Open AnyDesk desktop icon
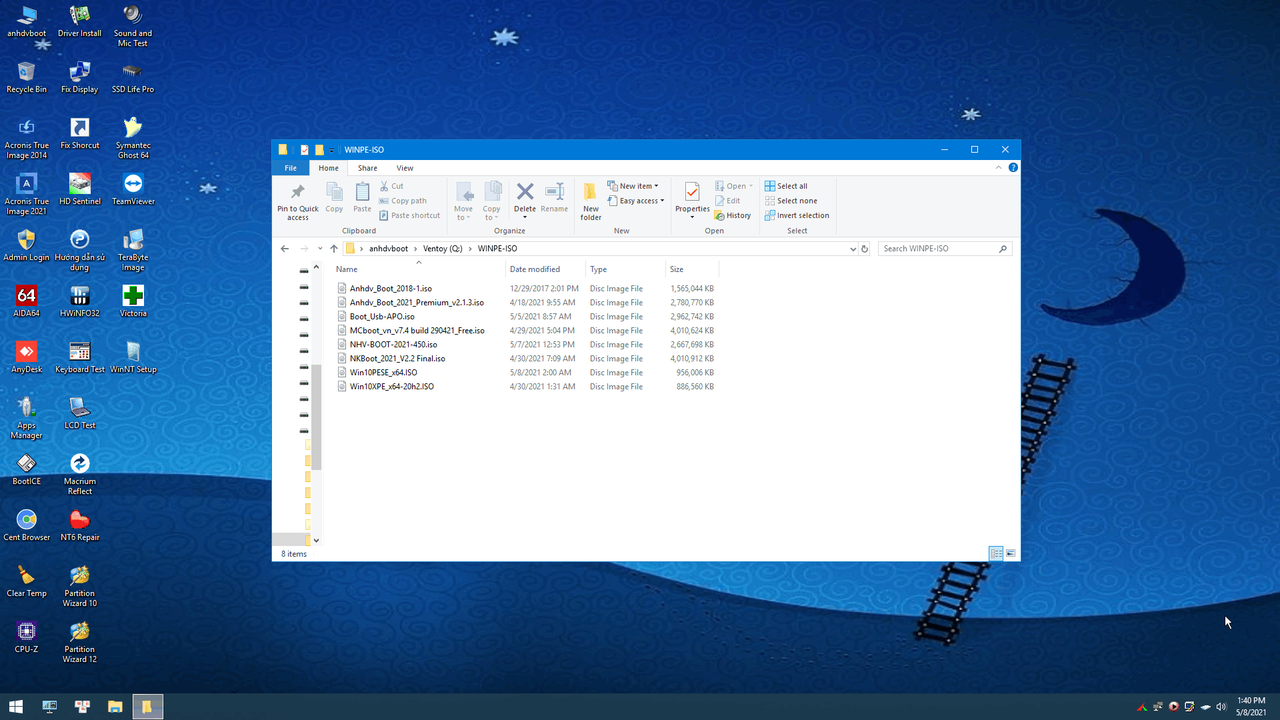 click(x=27, y=358)
